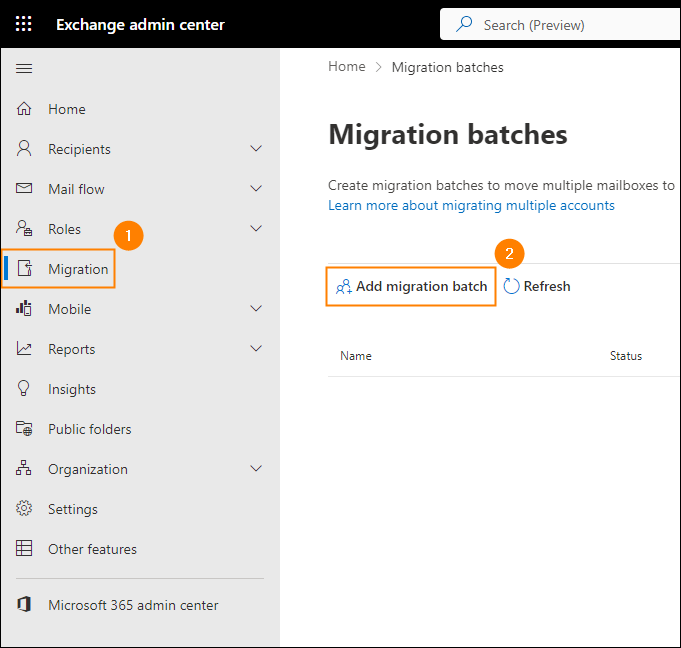Open the app launcher waffle icon

coord(23,24)
